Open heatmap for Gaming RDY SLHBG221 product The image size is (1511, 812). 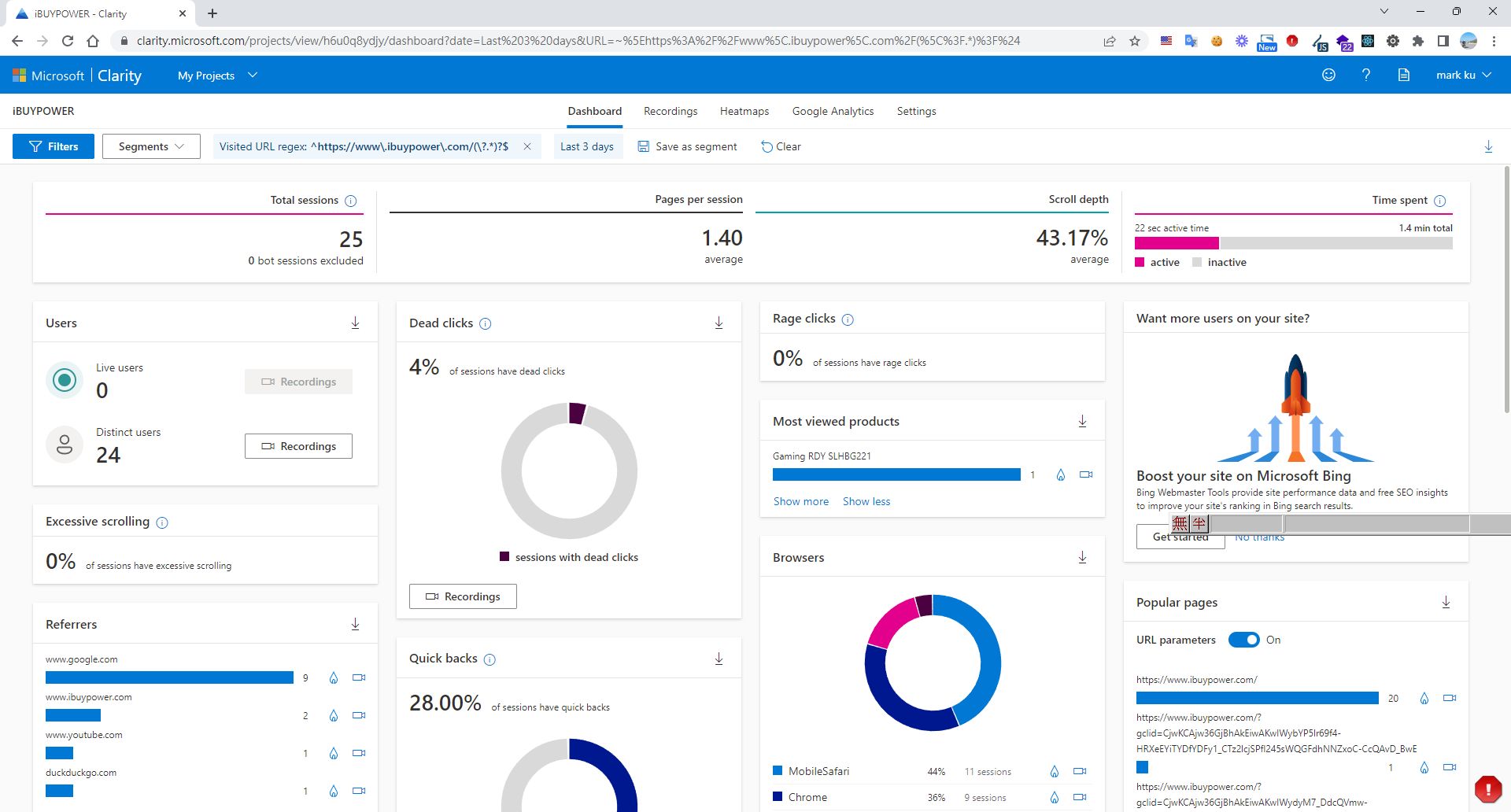pyautogui.click(x=1061, y=474)
